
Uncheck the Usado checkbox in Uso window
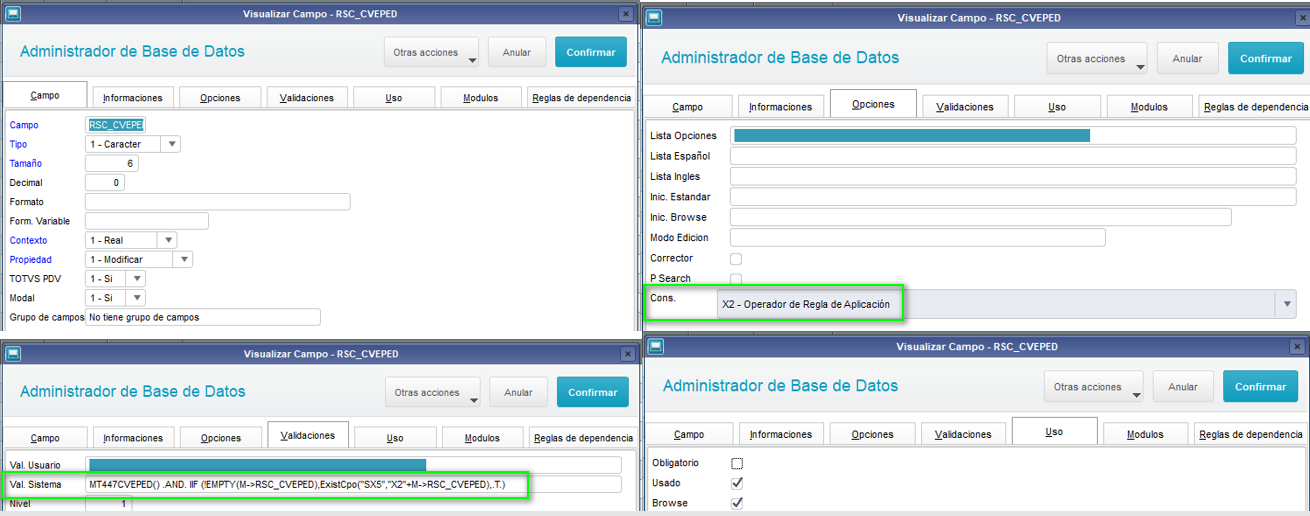737,483
